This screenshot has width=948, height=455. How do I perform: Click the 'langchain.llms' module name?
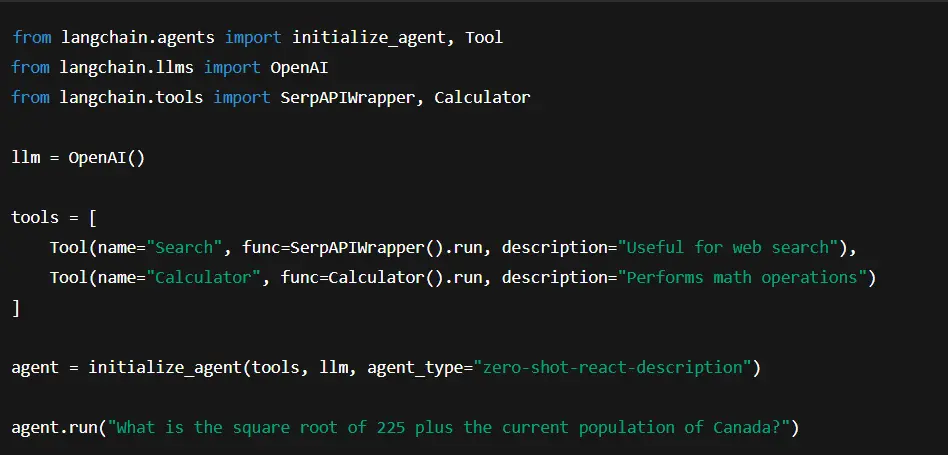127,67
